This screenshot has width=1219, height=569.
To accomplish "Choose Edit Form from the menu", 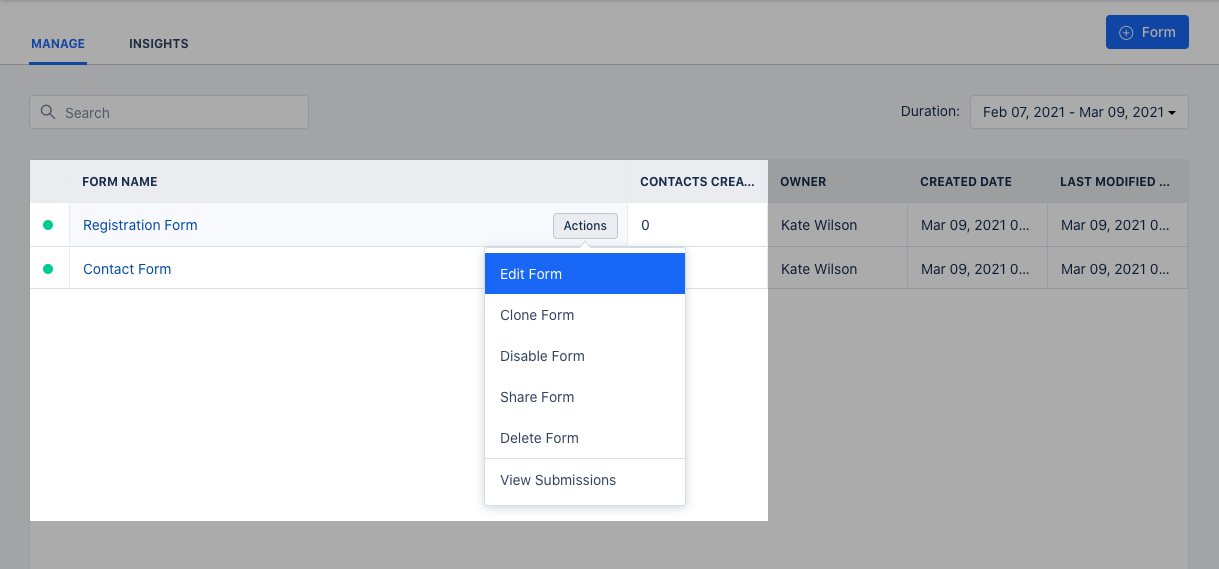I will click(585, 274).
